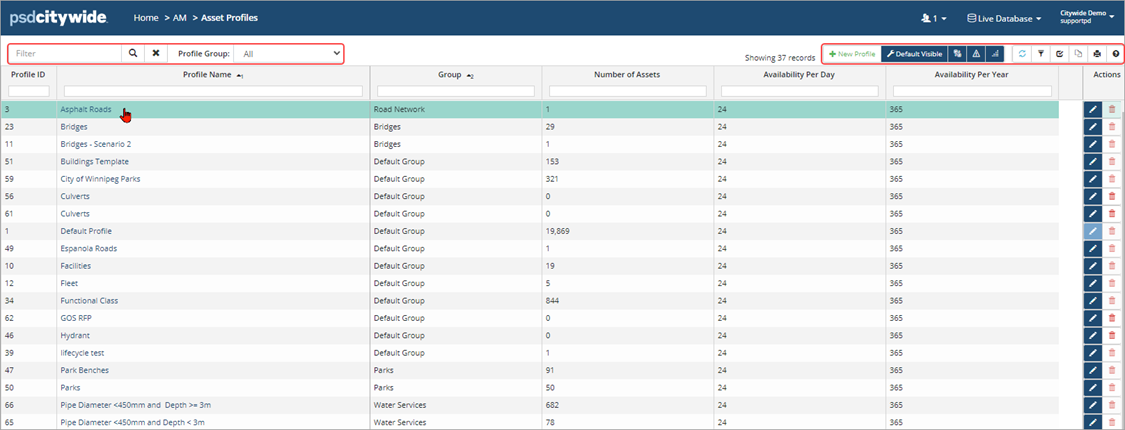Toggle sort on Profile Name column header
The image size is (1125, 430).
pyautogui.click(x=213, y=75)
